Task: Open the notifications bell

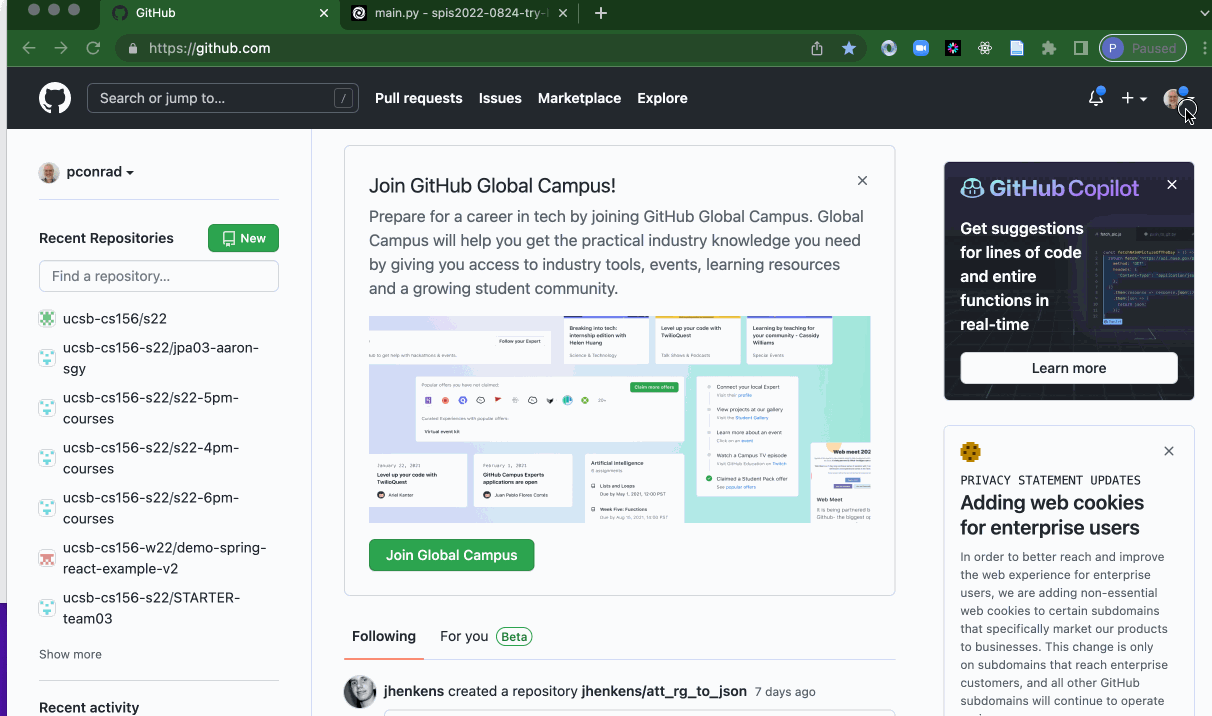Action: 1095,98
